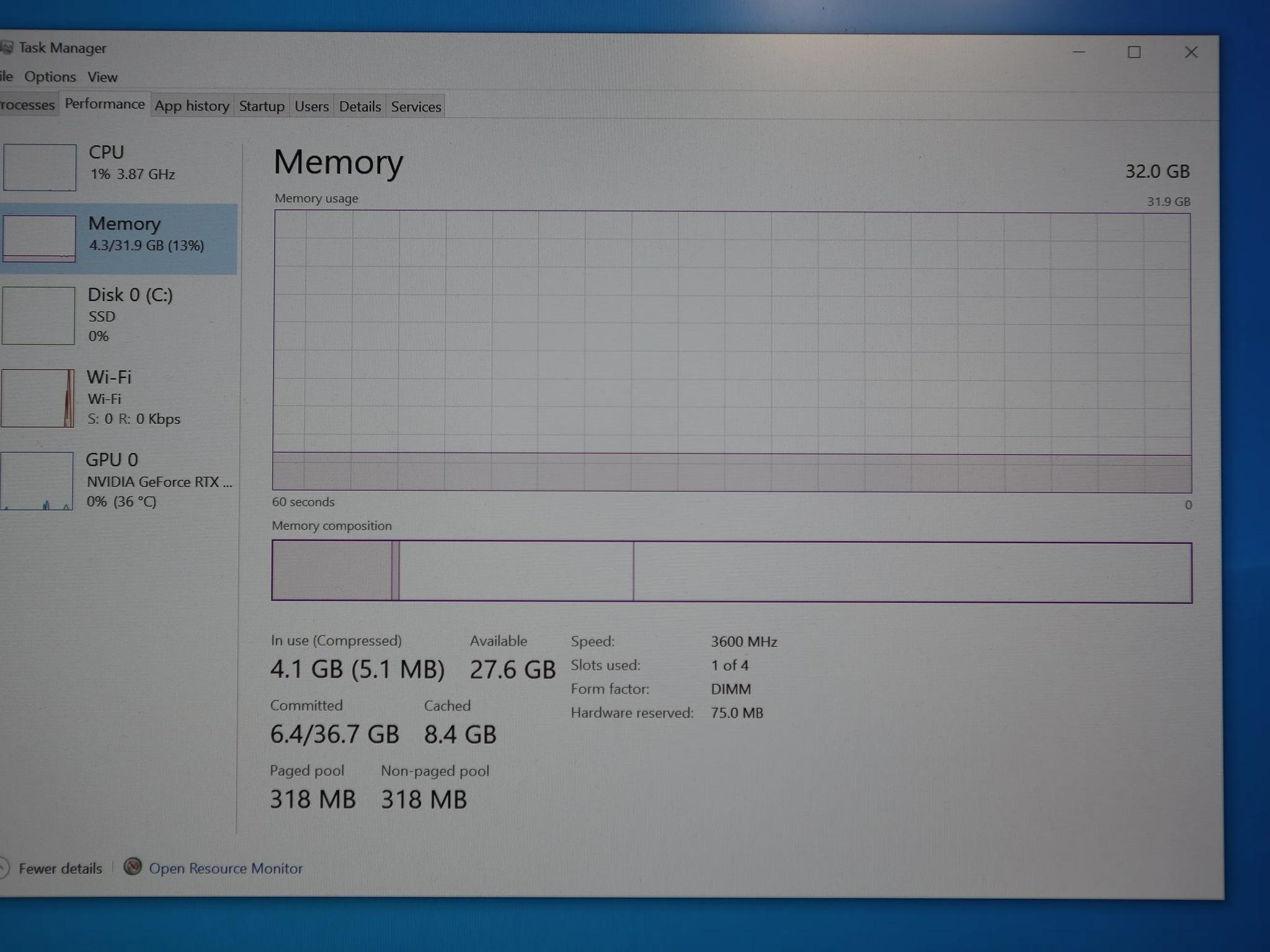Select Memory 4.3/31.9 GB (13%) entry
Screen dimensions: 1270x952
pyautogui.click(x=119, y=239)
